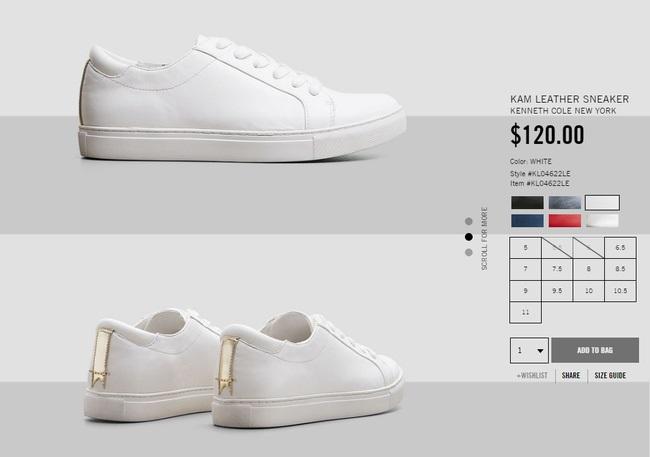Select shoe size 11

525,312
